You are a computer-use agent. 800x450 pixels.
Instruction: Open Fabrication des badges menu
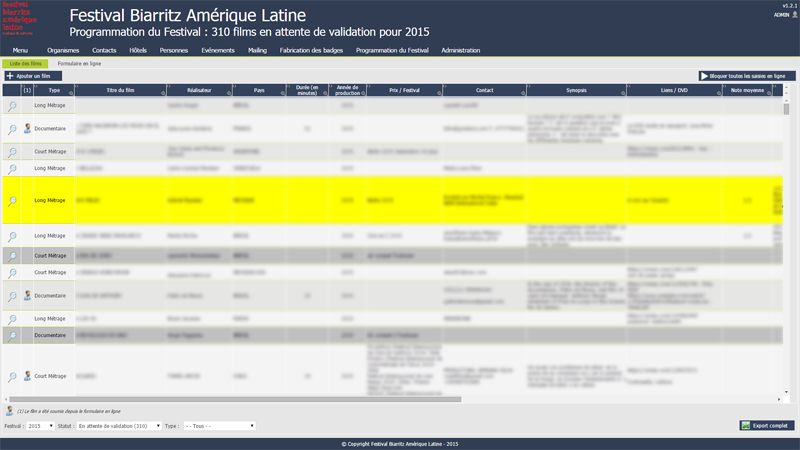[311, 51]
